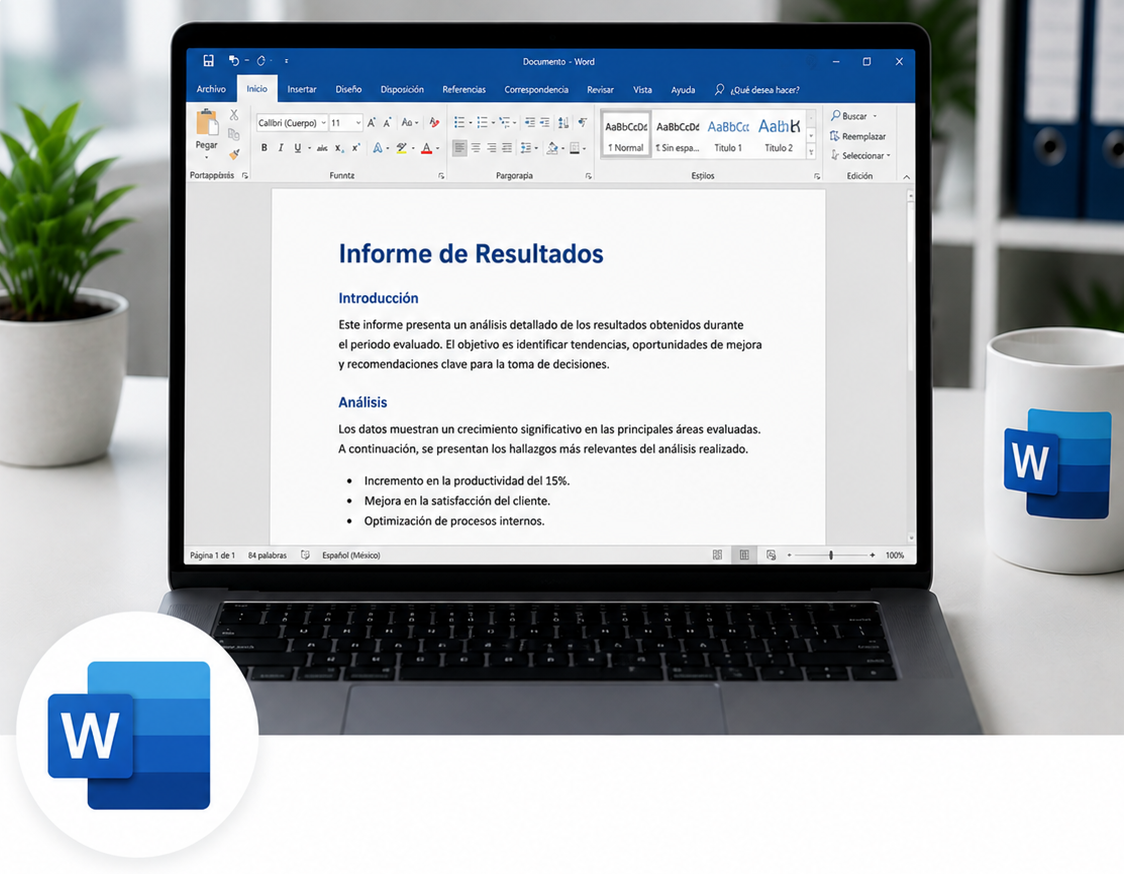This screenshot has width=1124, height=874.
Task: Click the Pegar clipboard icon
Action: [x=207, y=122]
